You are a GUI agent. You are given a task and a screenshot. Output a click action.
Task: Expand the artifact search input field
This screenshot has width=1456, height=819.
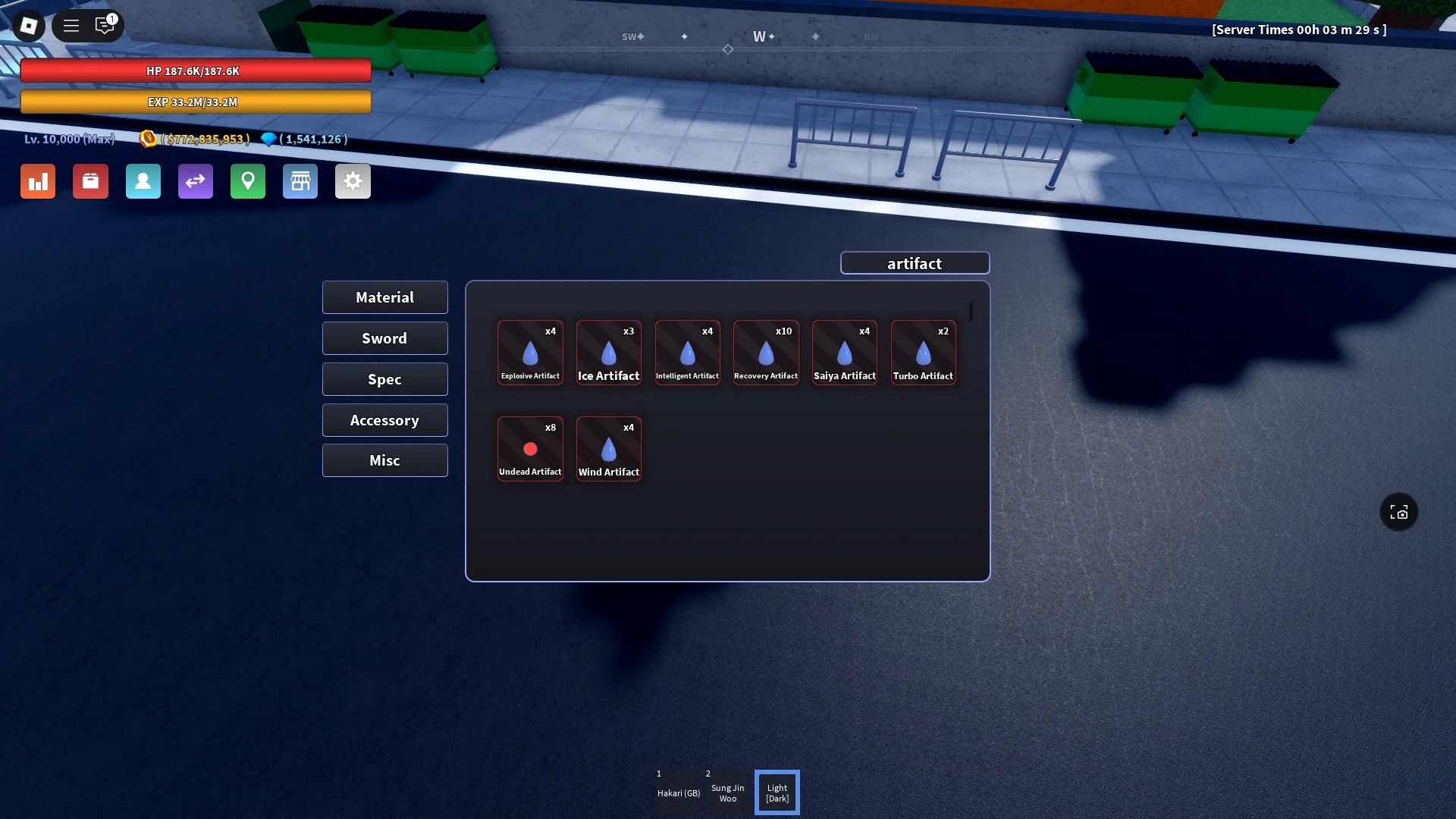(x=914, y=263)
